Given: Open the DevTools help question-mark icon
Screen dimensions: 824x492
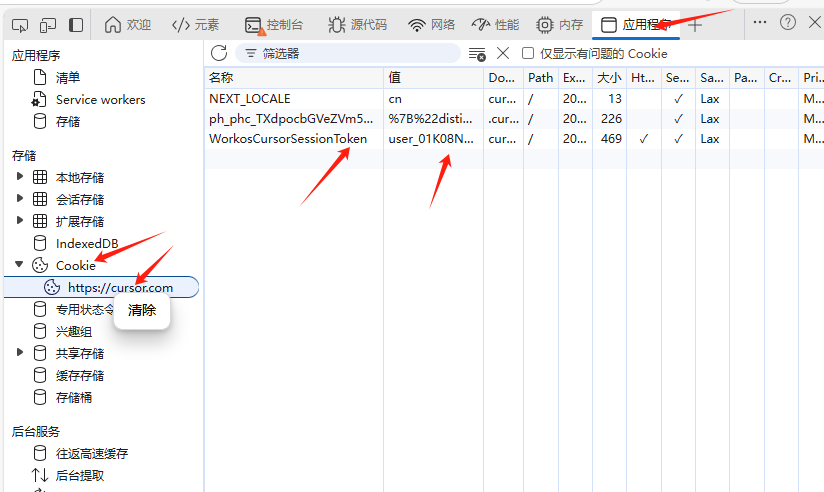Looking at the screenshot, I should point(788,22).
